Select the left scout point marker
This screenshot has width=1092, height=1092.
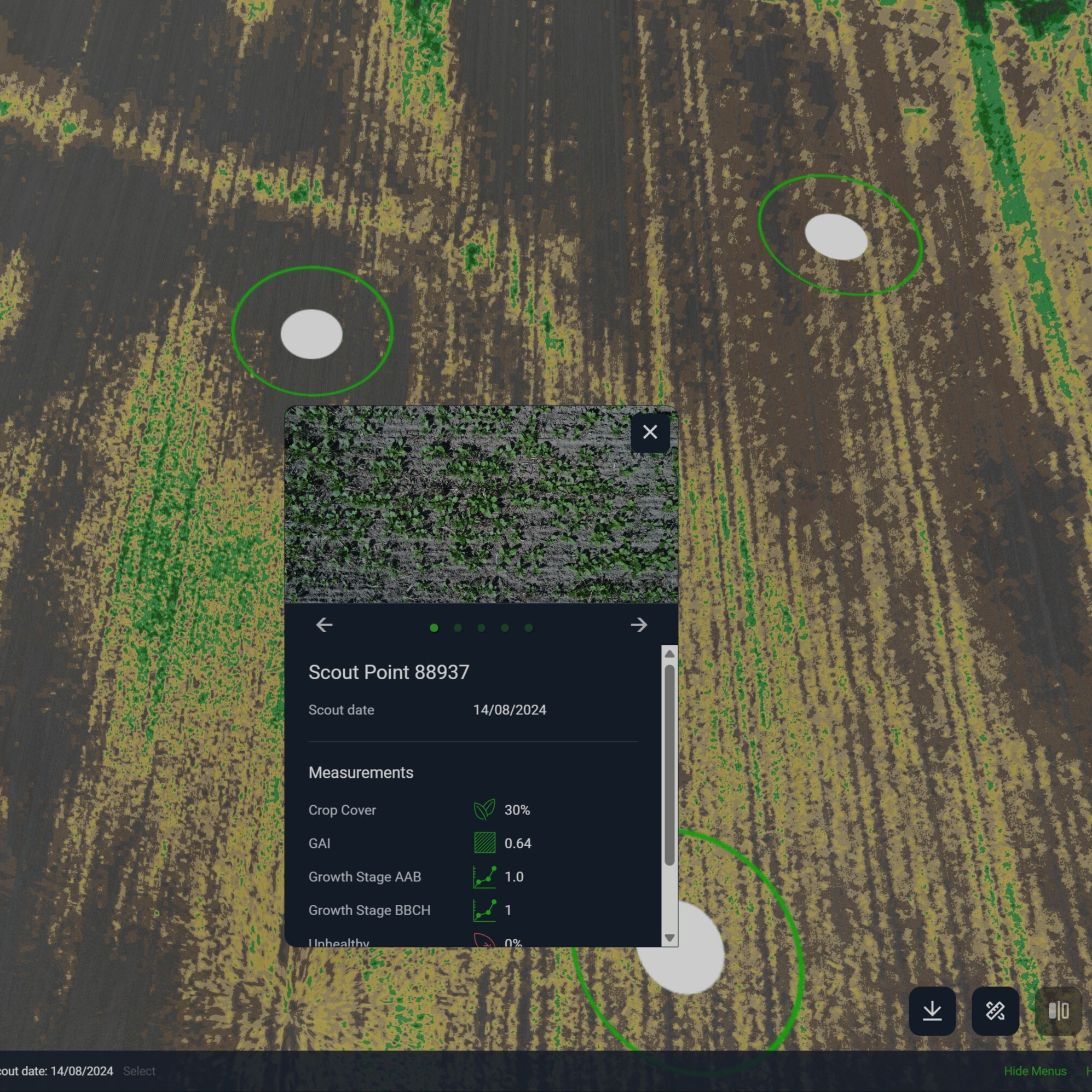[x=311, y=334]
